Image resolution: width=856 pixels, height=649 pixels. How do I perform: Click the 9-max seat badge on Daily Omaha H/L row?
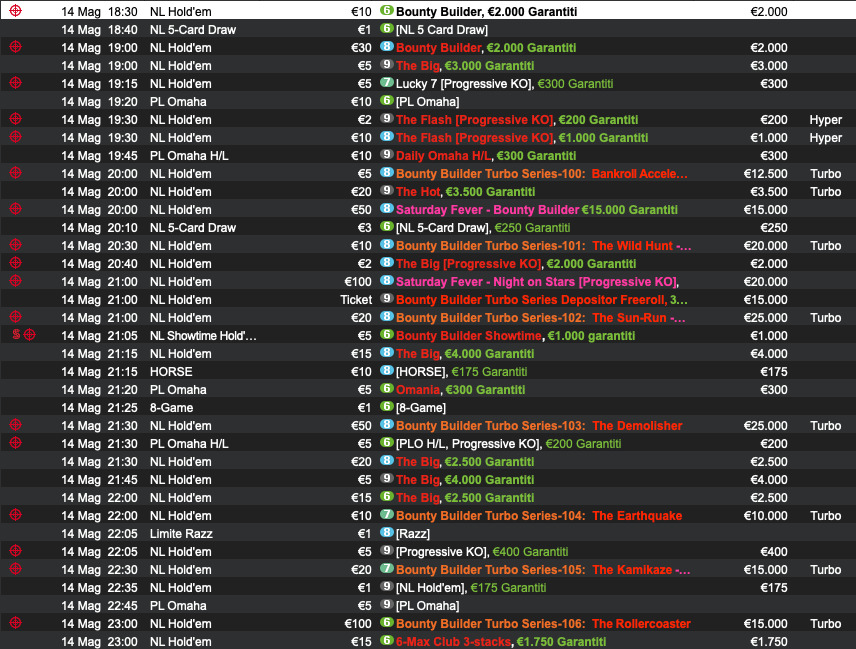[387, 154]
